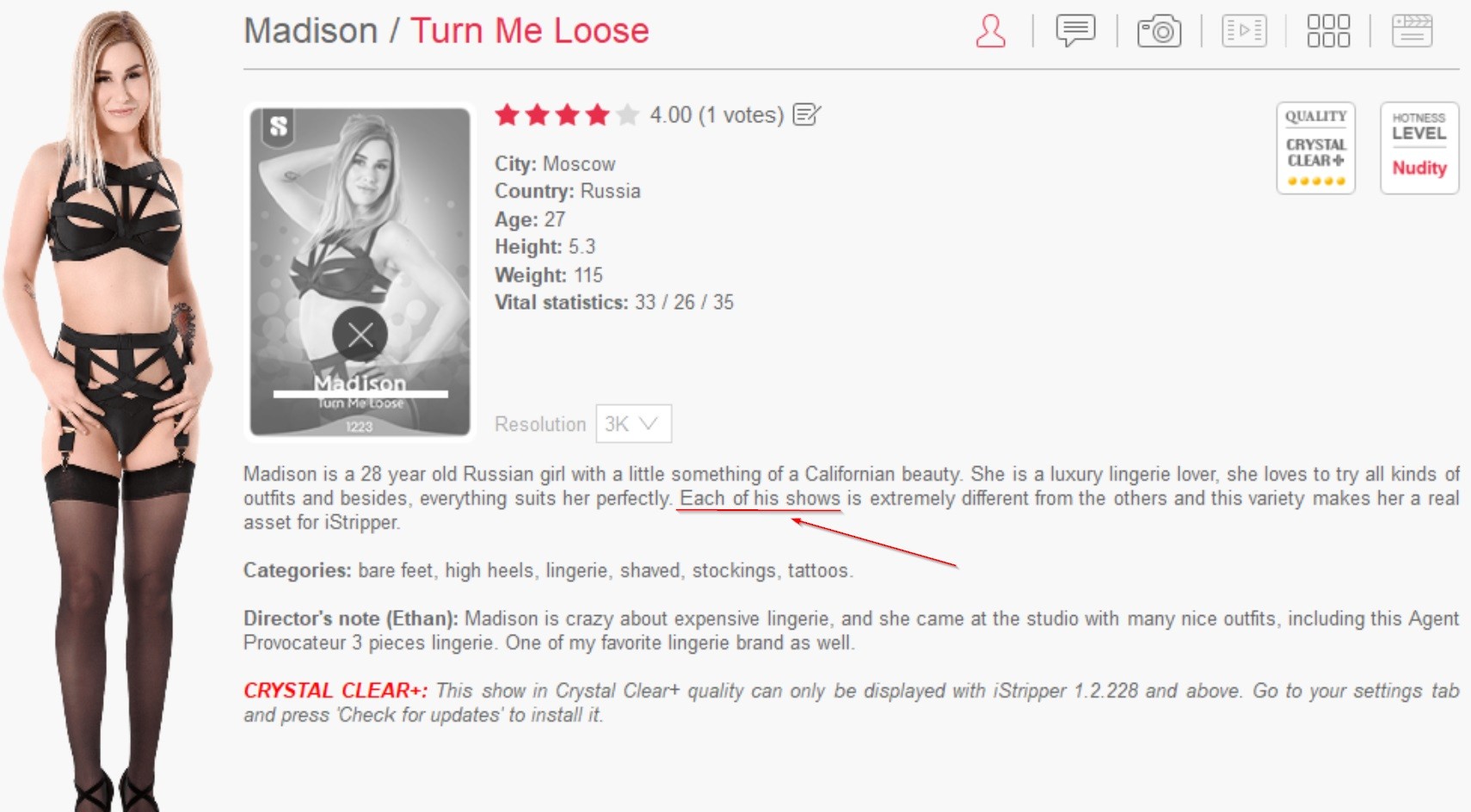The height and width of the screenshot is (812, 1471).
Task: Open the comments speech bubble icon
Action: coord(1075,31)
